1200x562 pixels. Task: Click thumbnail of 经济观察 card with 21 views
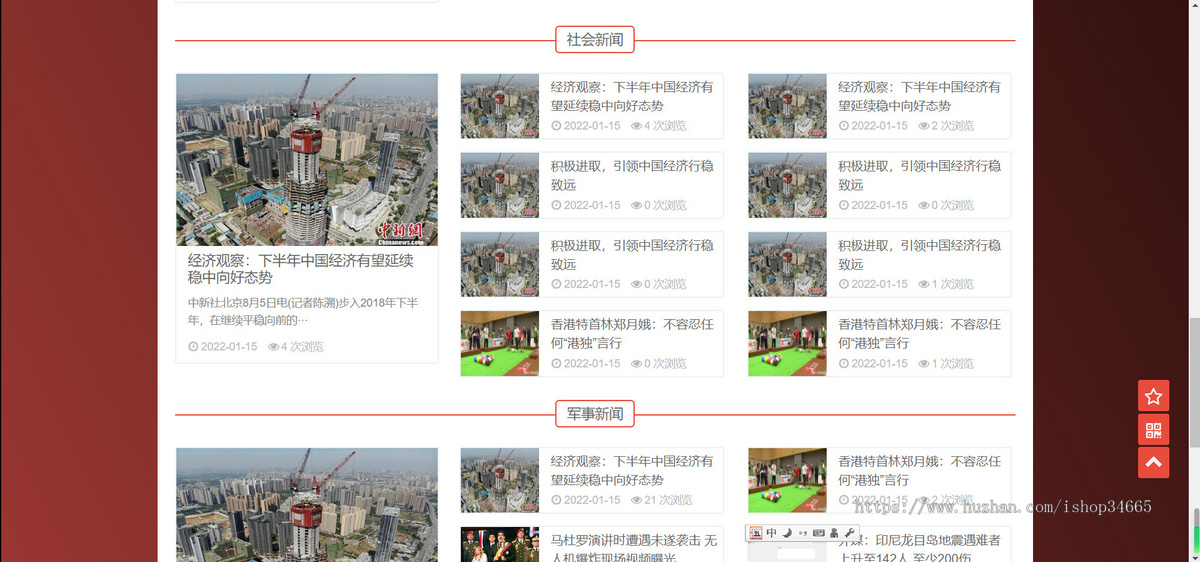coord(500,480)
